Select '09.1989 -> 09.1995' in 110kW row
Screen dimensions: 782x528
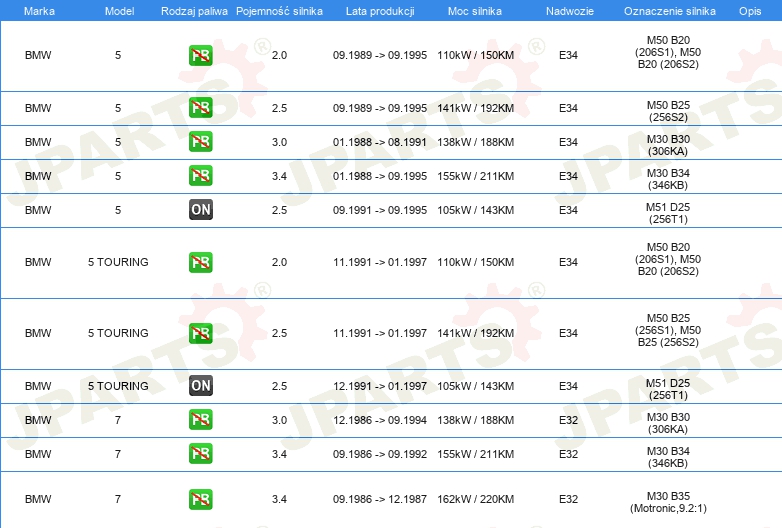pyautogui.click(x=380, y=55)
